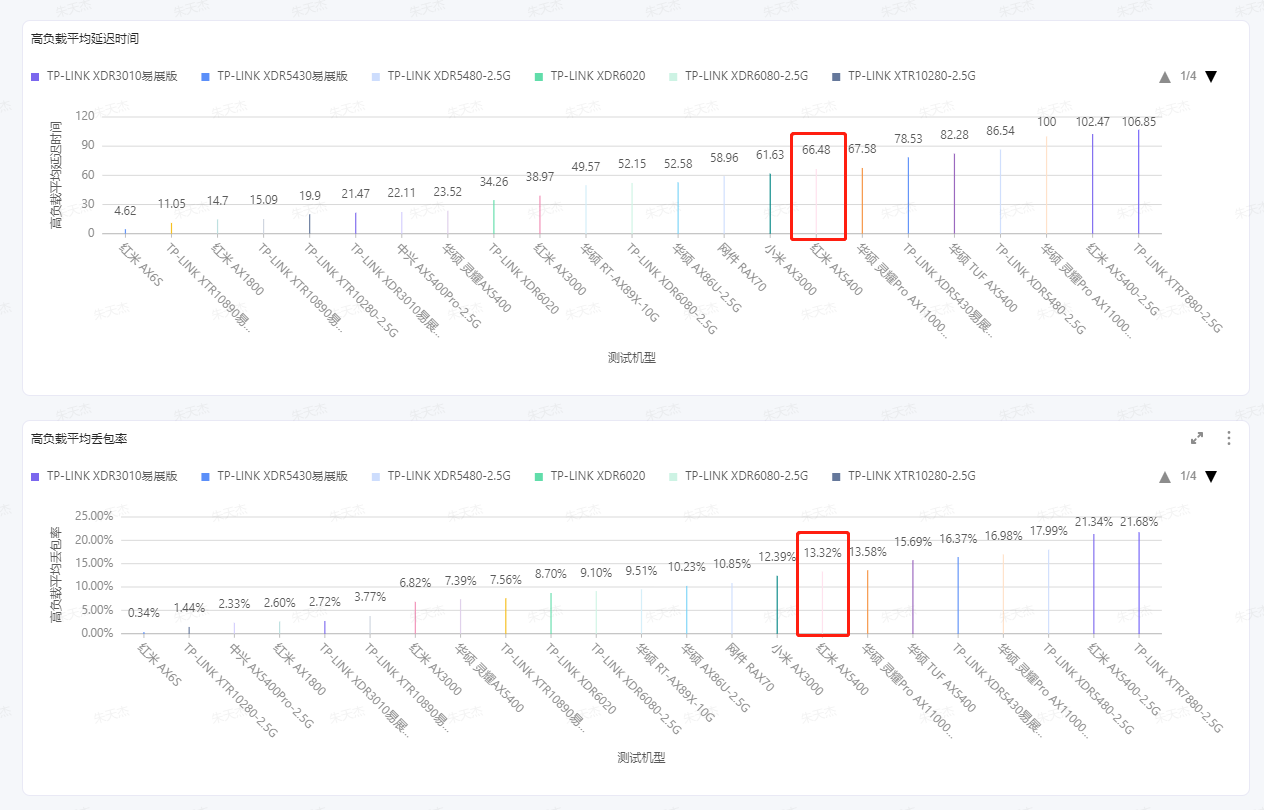Click the 58.96 data label
This screenshot has height=810, width=1264.
724,158
